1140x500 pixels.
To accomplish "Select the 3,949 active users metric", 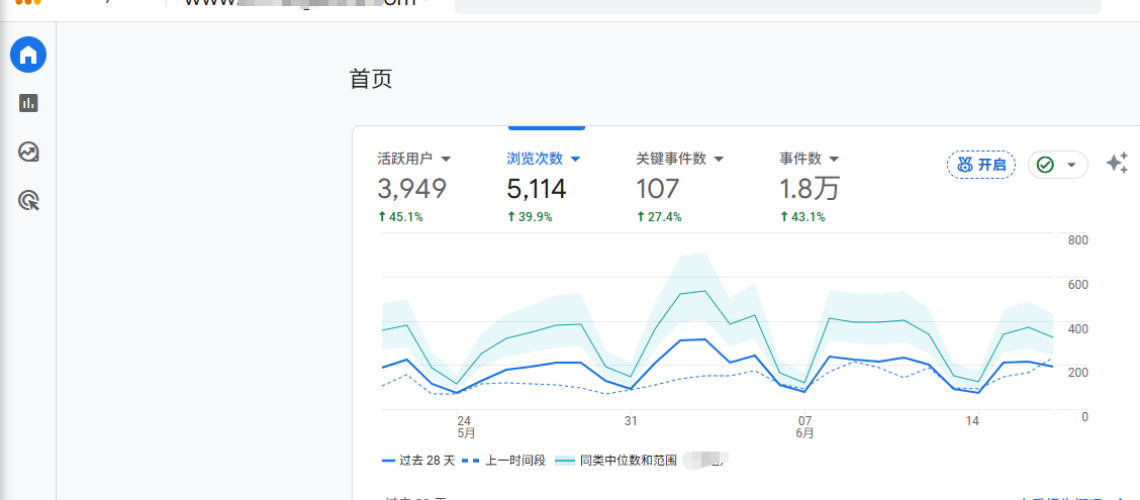I will click(x=412, y=189).
